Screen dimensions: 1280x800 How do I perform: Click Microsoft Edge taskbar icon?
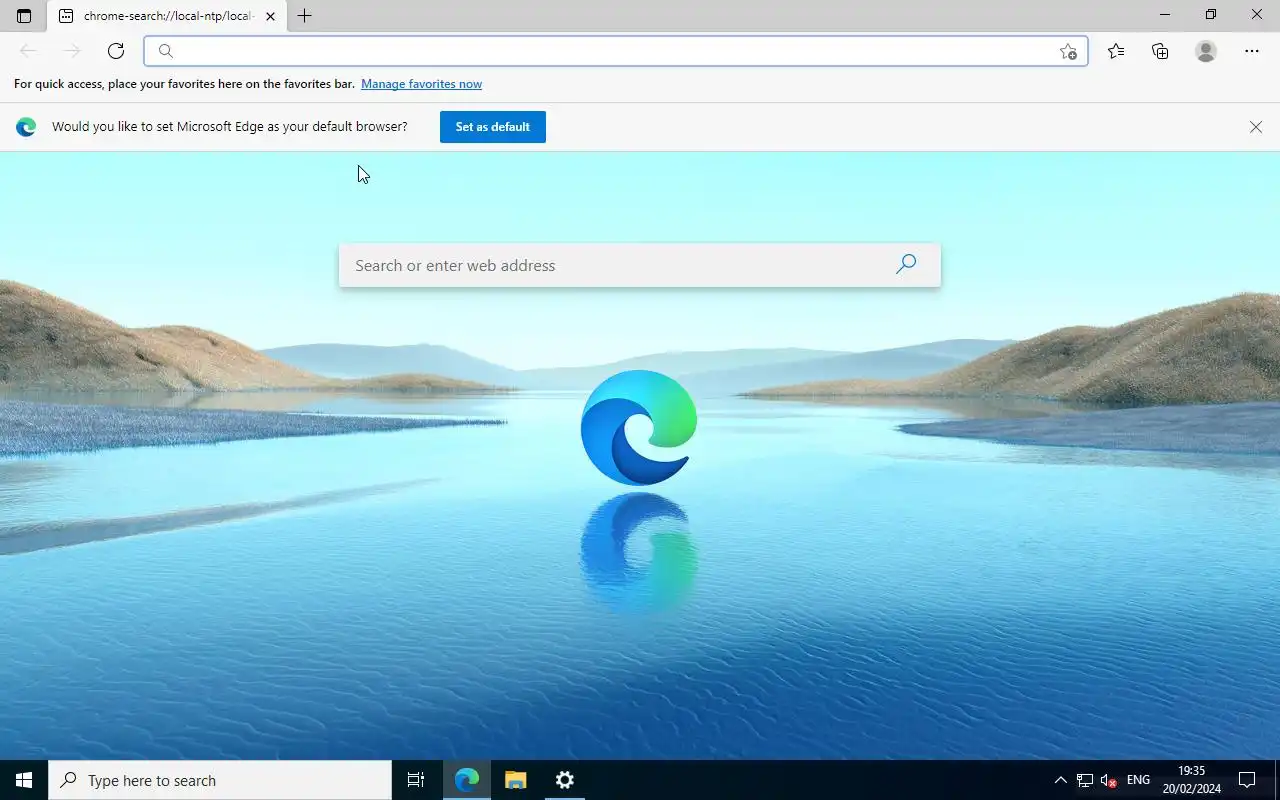(x=467, y=780)
